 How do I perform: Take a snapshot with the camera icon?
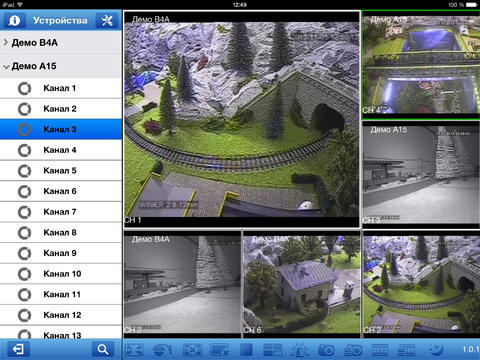tap(326, 350)
